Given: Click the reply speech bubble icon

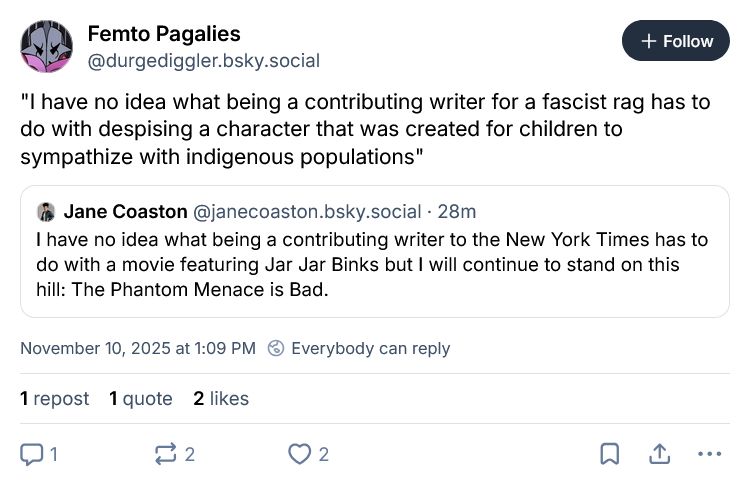Looking at the screenshot, I should point(32,454).
